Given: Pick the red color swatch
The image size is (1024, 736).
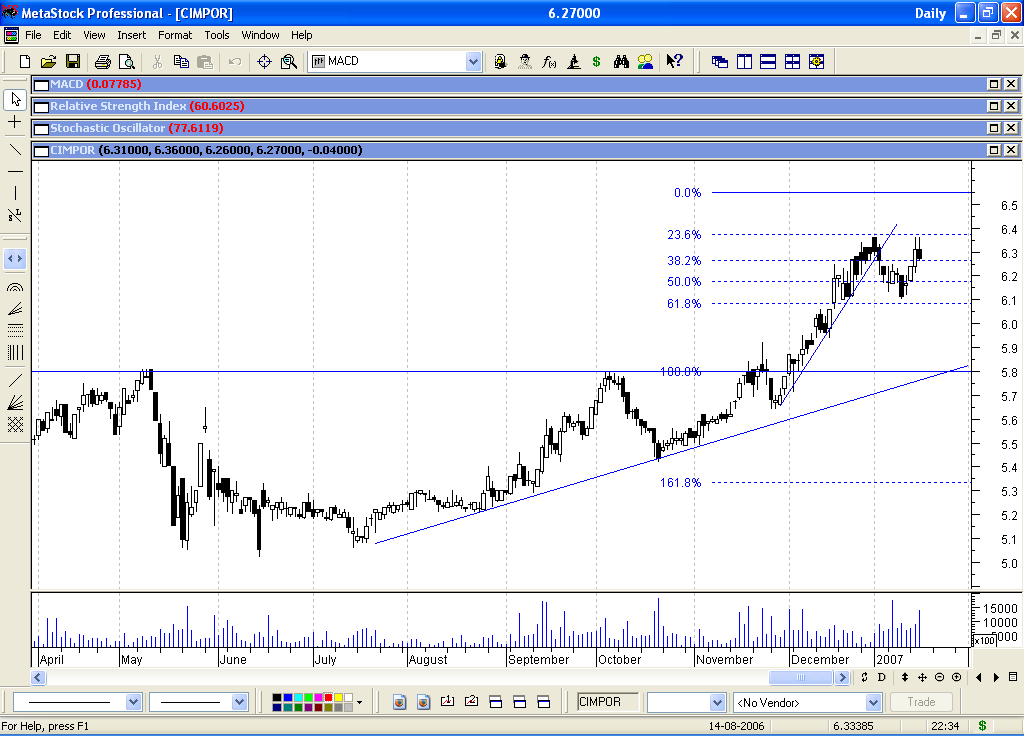Looking at the screenshot, I should click(328, 698).
